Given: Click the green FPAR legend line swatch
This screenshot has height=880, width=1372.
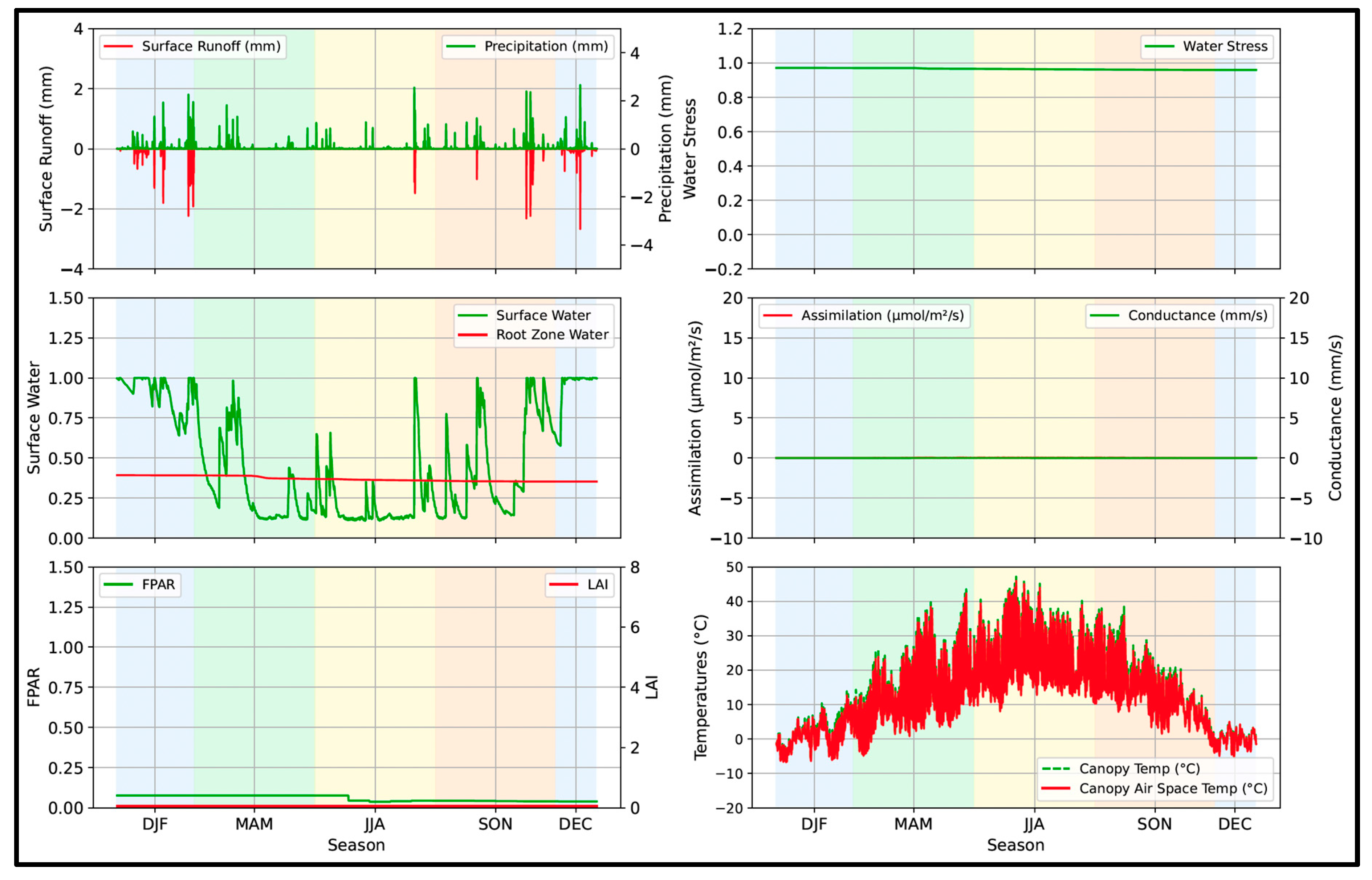Looking at the screenshot, I should click(x=118, y=585).
